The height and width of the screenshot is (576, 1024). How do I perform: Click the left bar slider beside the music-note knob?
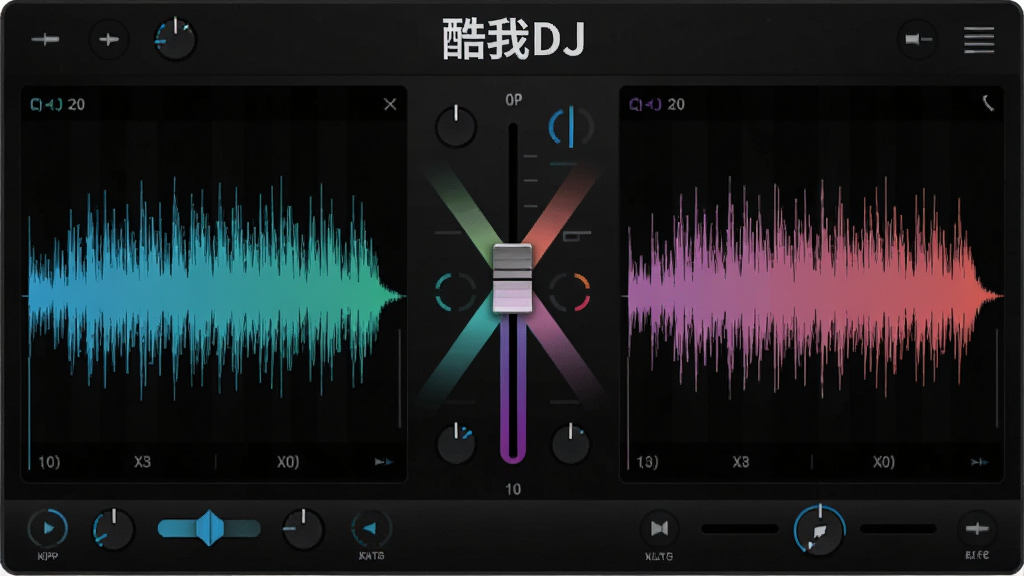(x=739, y=528)
